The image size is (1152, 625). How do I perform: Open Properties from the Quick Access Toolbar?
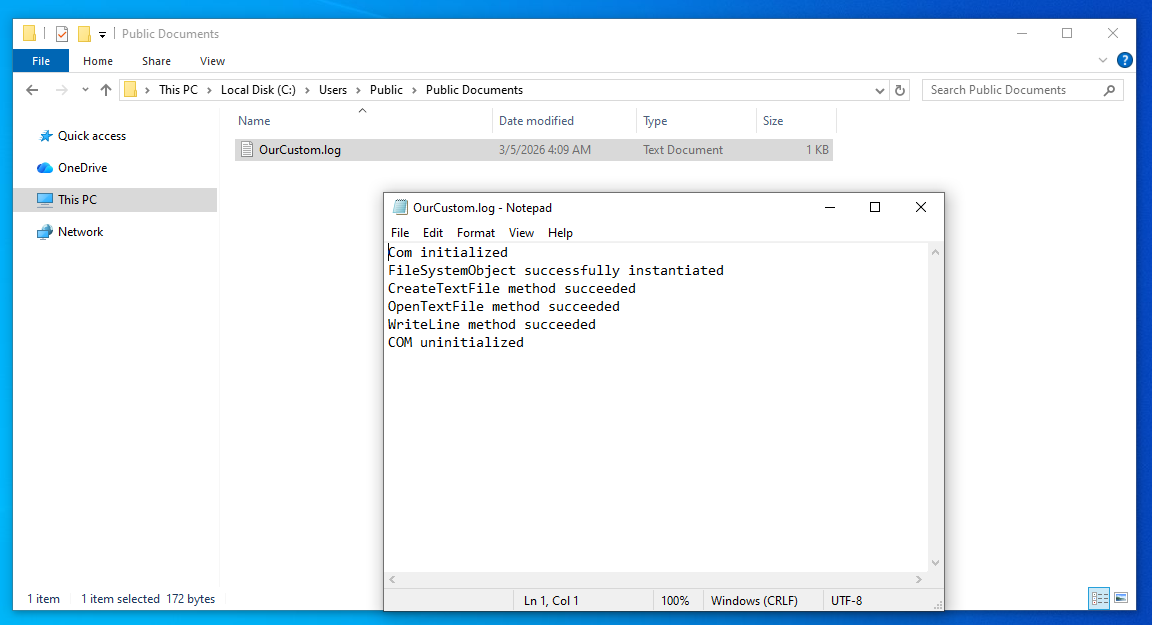click(x=61, y=33)
